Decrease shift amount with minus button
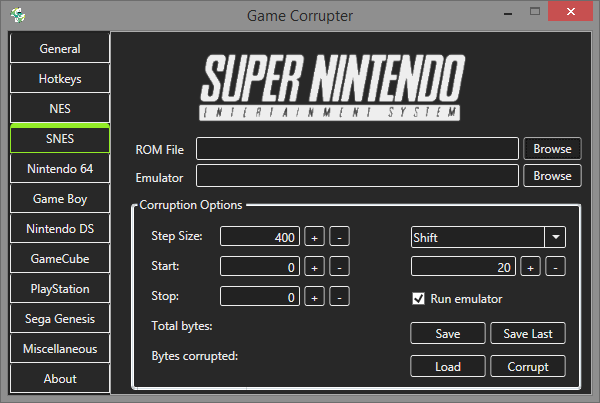600x403 pixels. pos(555,266)
